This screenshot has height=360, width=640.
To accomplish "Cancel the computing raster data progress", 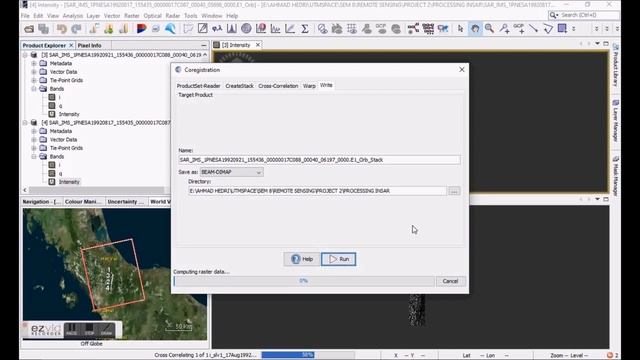I will (450, 281).
